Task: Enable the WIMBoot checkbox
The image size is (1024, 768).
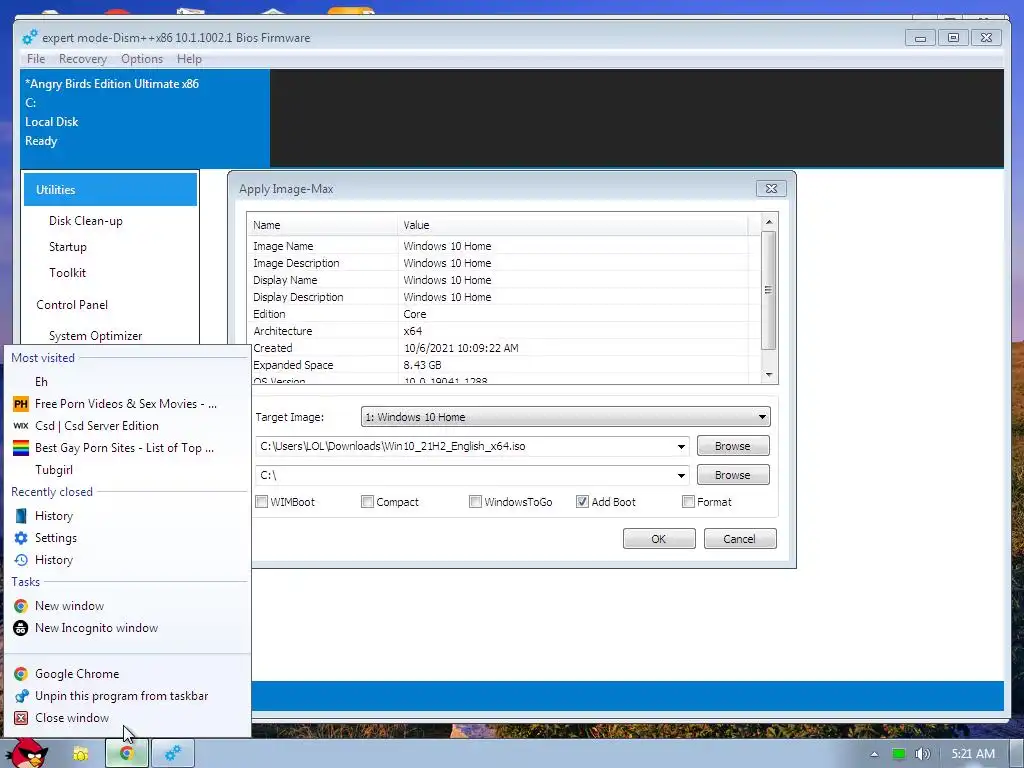Action: 262,502
